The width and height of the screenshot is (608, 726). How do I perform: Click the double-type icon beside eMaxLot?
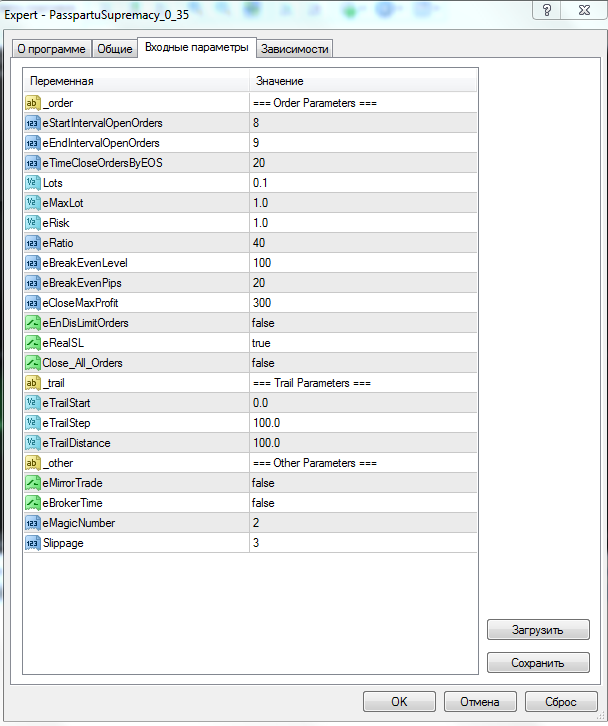32,203
